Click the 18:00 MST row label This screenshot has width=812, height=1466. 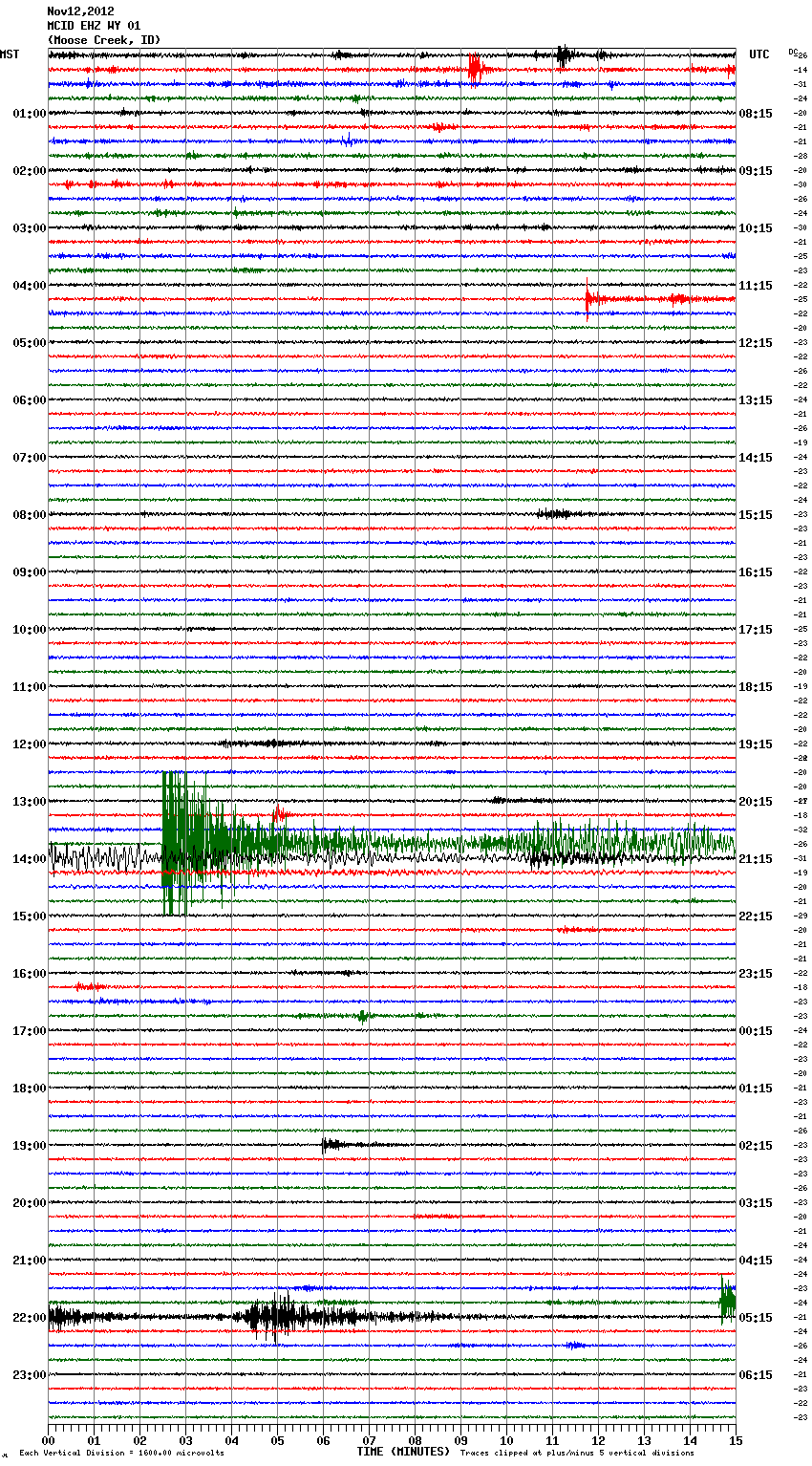coord(30,1089)
